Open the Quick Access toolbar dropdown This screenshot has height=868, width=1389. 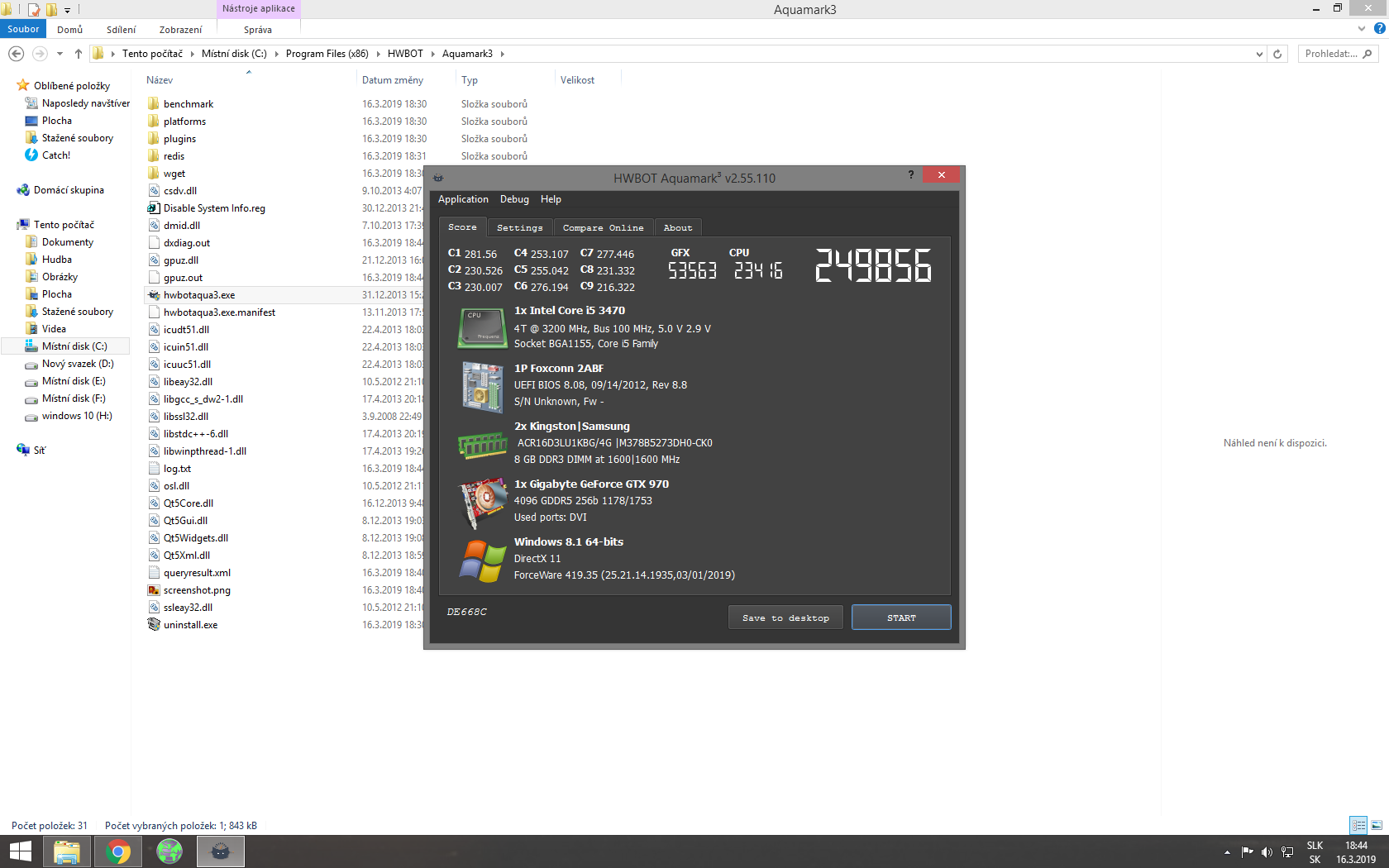[x=67, y=10]
